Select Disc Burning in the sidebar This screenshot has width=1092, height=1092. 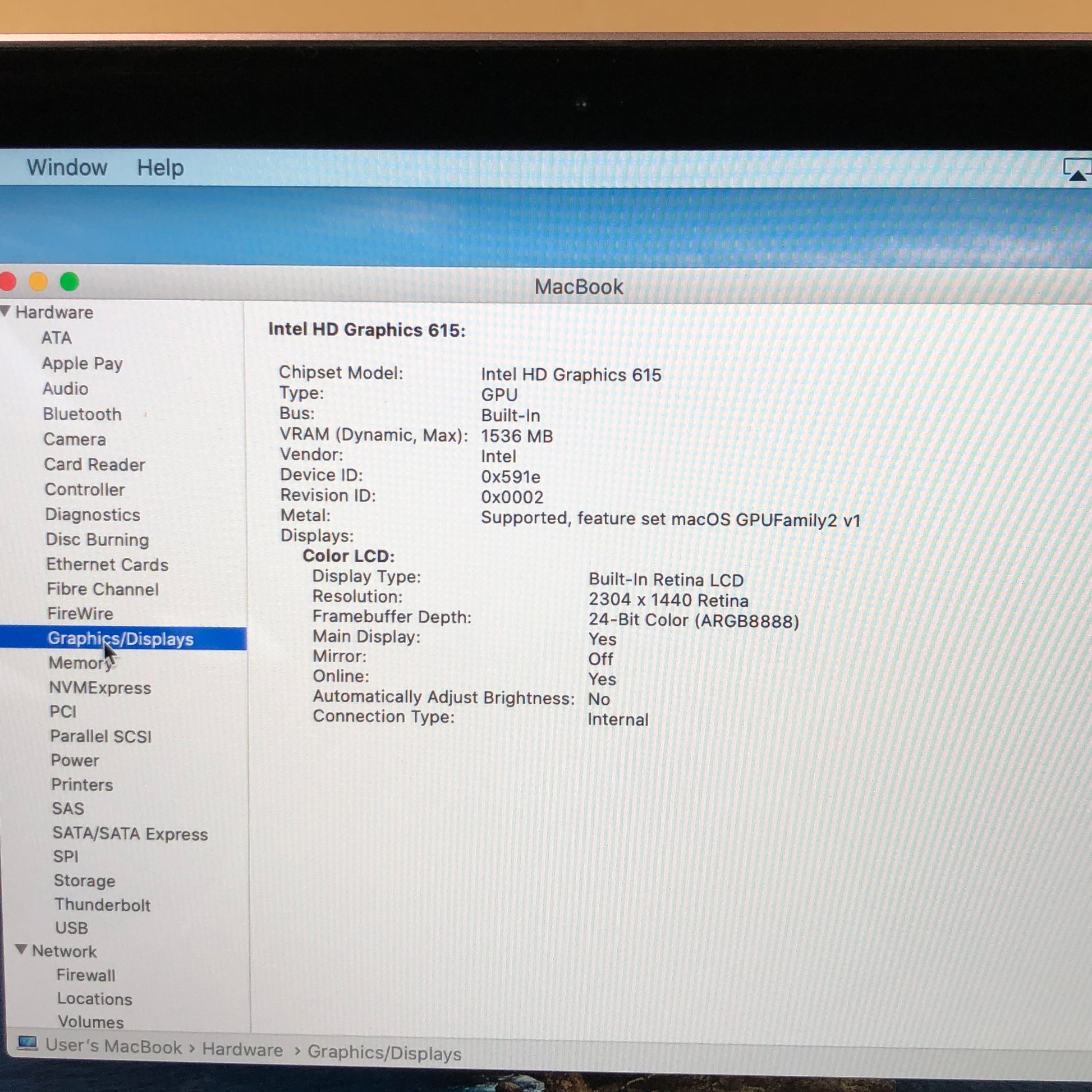coord(97,539)
